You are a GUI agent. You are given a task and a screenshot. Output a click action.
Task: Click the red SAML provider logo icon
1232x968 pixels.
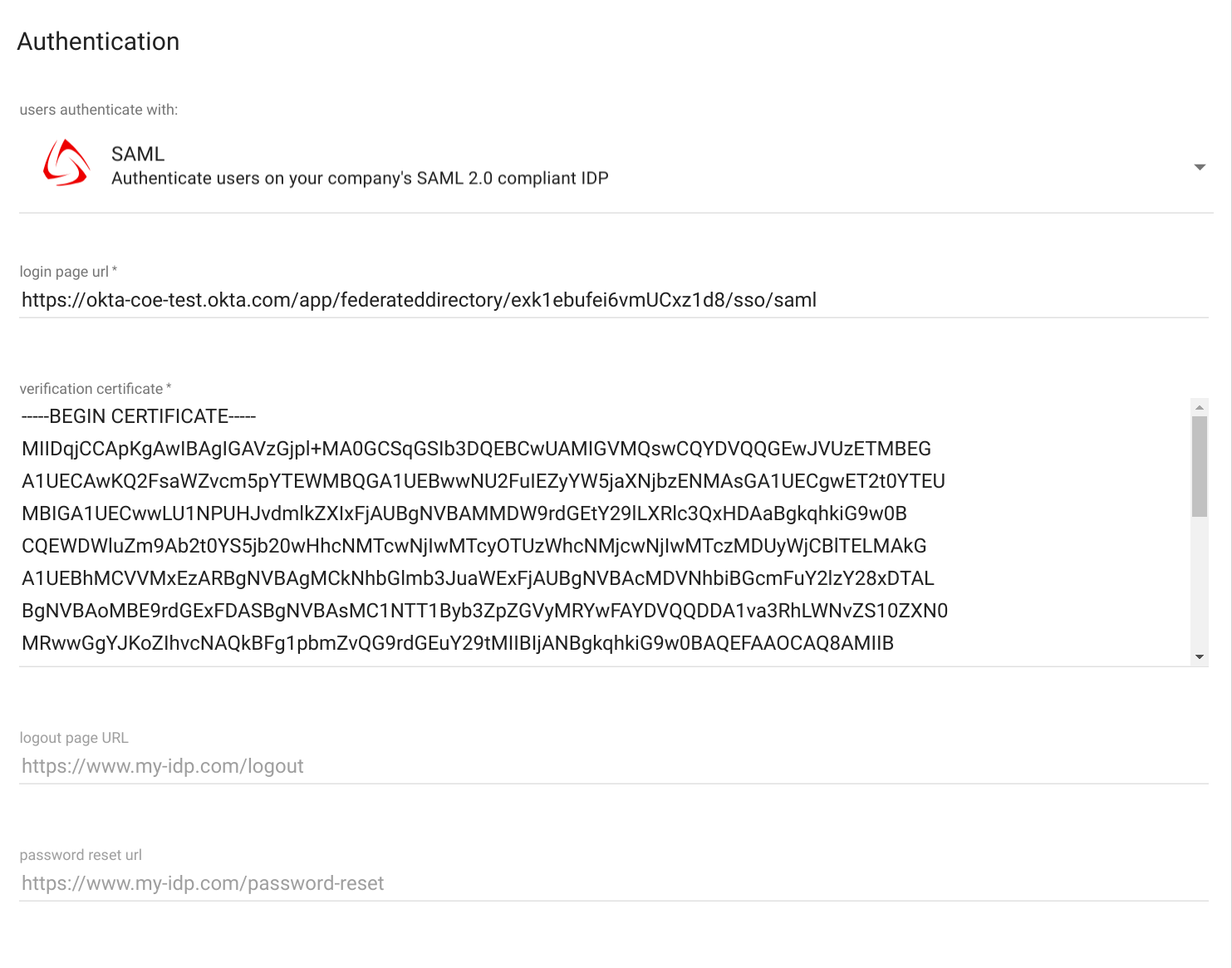(x=65, y=163)
